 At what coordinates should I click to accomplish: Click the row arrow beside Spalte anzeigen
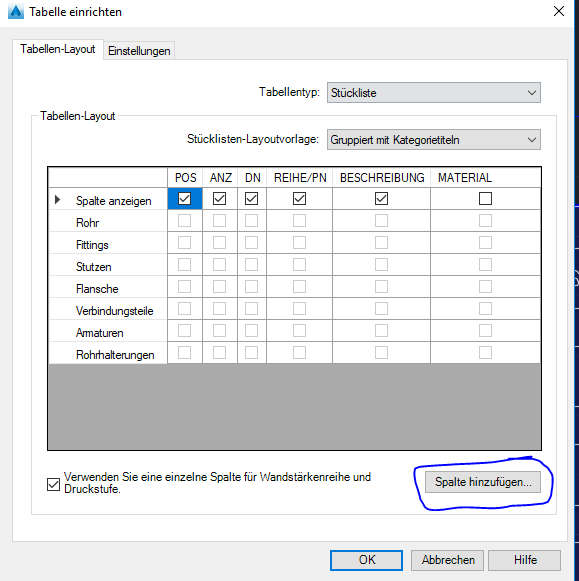[57, 200]
